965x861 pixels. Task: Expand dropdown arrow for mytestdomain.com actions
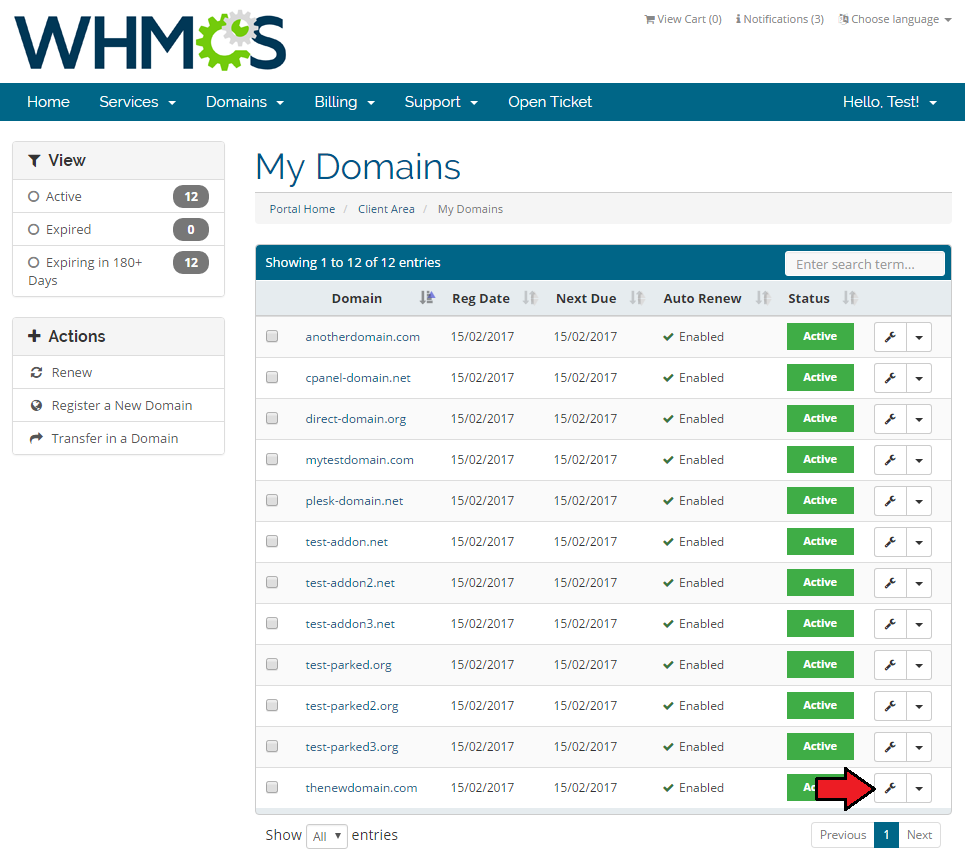[919, 460]
